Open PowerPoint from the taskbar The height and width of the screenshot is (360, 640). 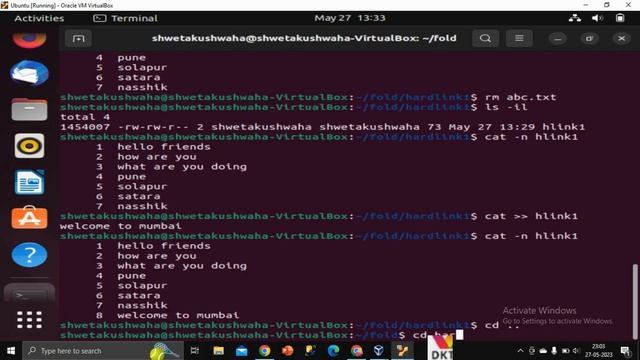(287, 351)
